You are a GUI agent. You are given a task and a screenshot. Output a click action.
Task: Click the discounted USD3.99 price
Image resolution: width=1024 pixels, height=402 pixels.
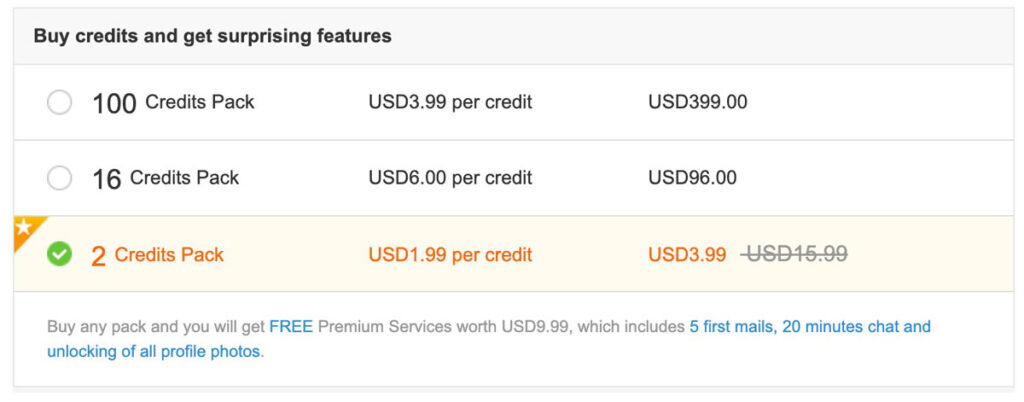click(687, 255)
